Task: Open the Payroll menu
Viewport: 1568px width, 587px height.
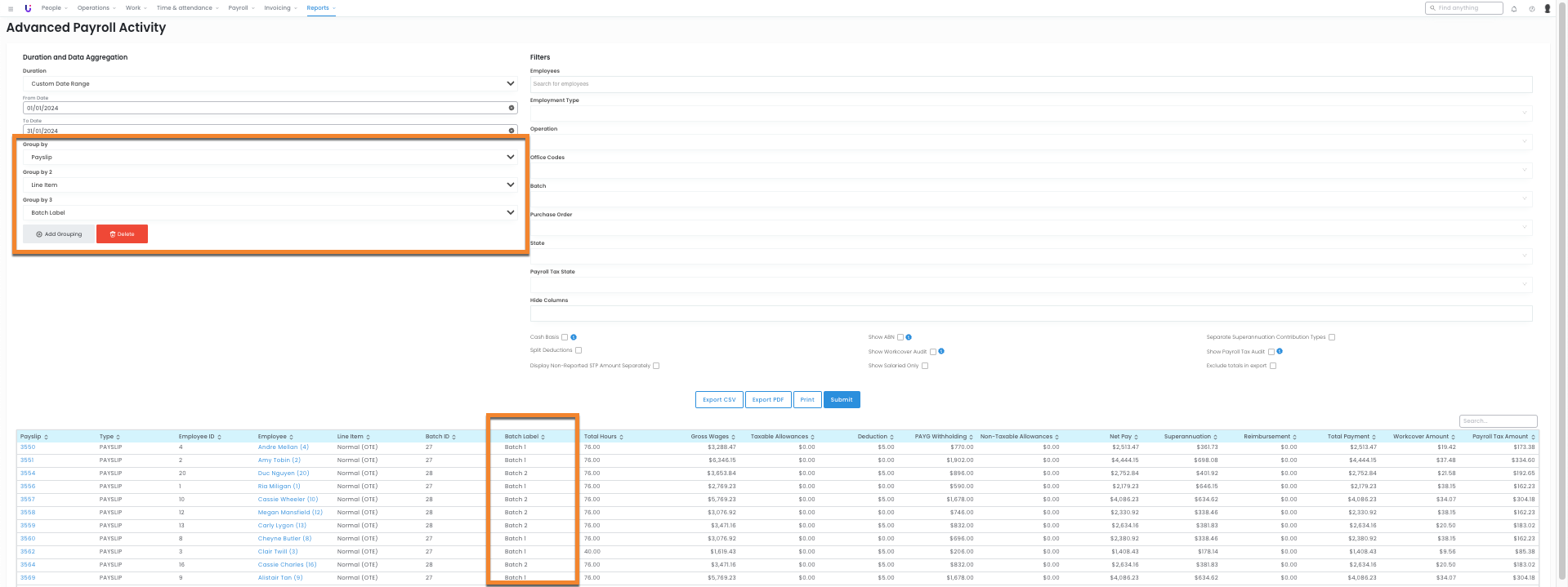Action: 241,8
